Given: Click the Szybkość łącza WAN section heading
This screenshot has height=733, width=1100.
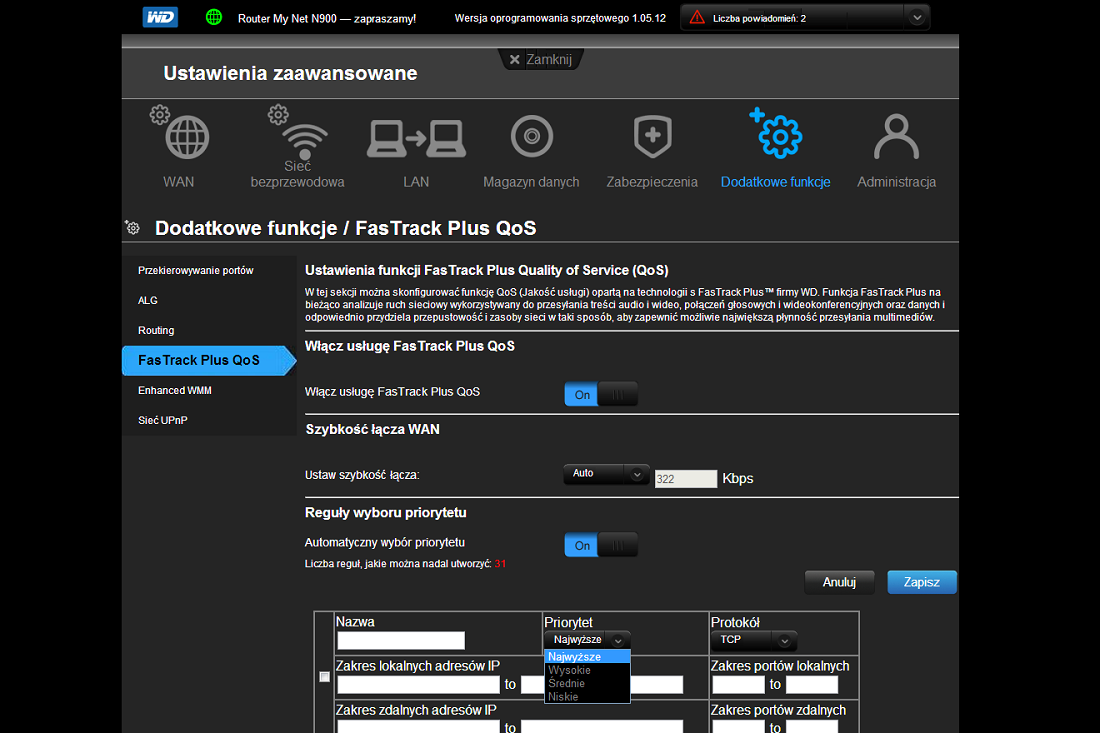Looking at the screenshot, I should pyautogui.click(x=373, y=429).
